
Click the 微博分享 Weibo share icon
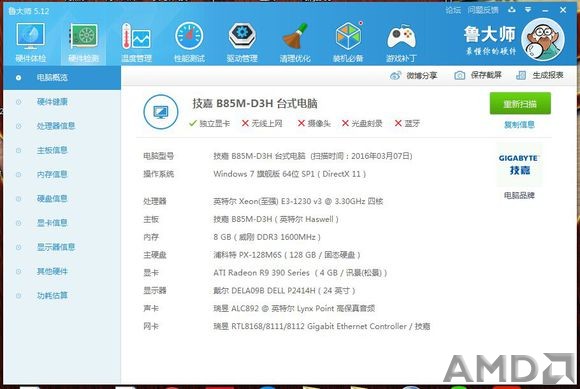pos(395,76)
